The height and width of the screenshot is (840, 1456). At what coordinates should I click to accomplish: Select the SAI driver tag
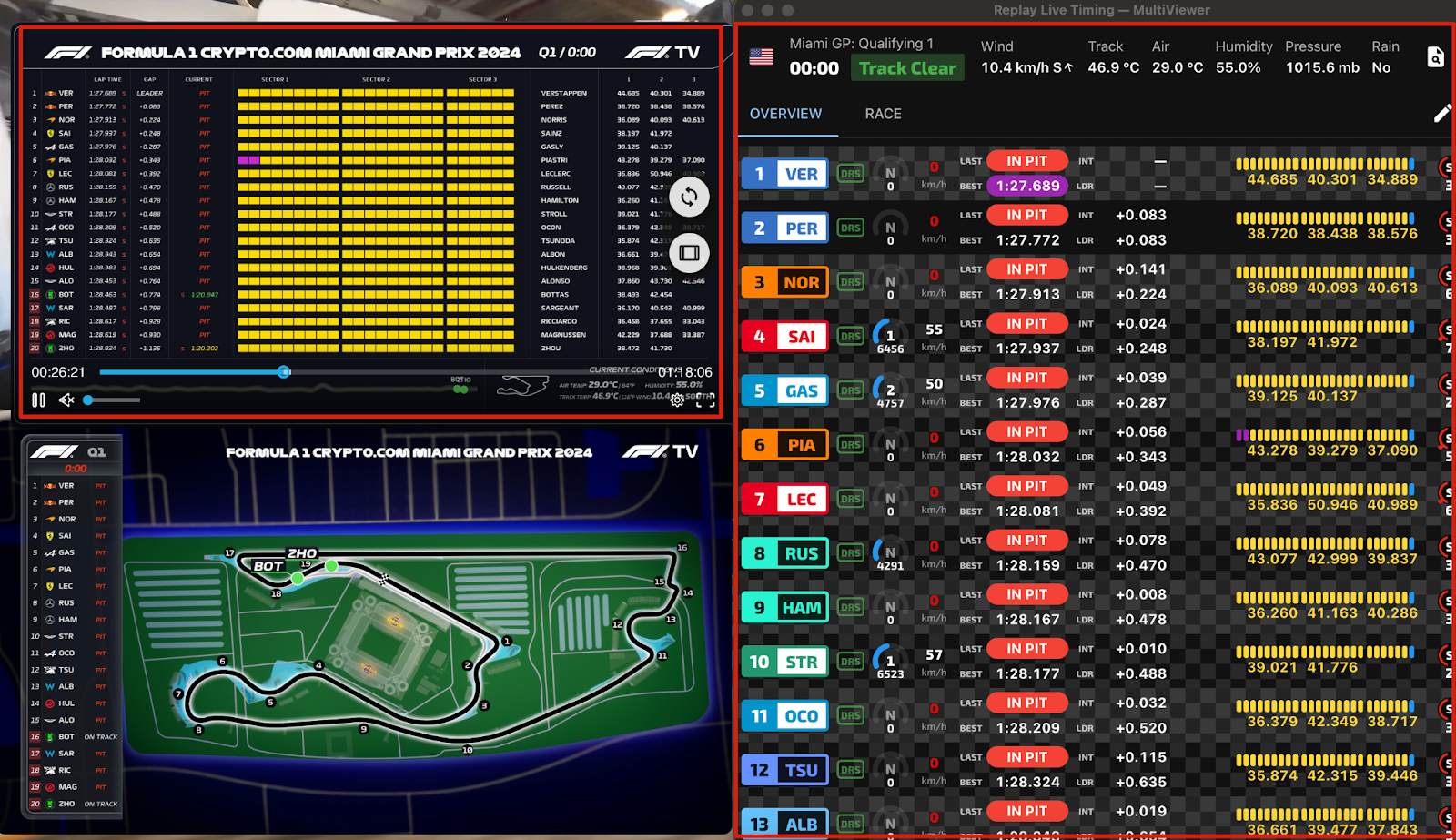[x=784, y=337]
